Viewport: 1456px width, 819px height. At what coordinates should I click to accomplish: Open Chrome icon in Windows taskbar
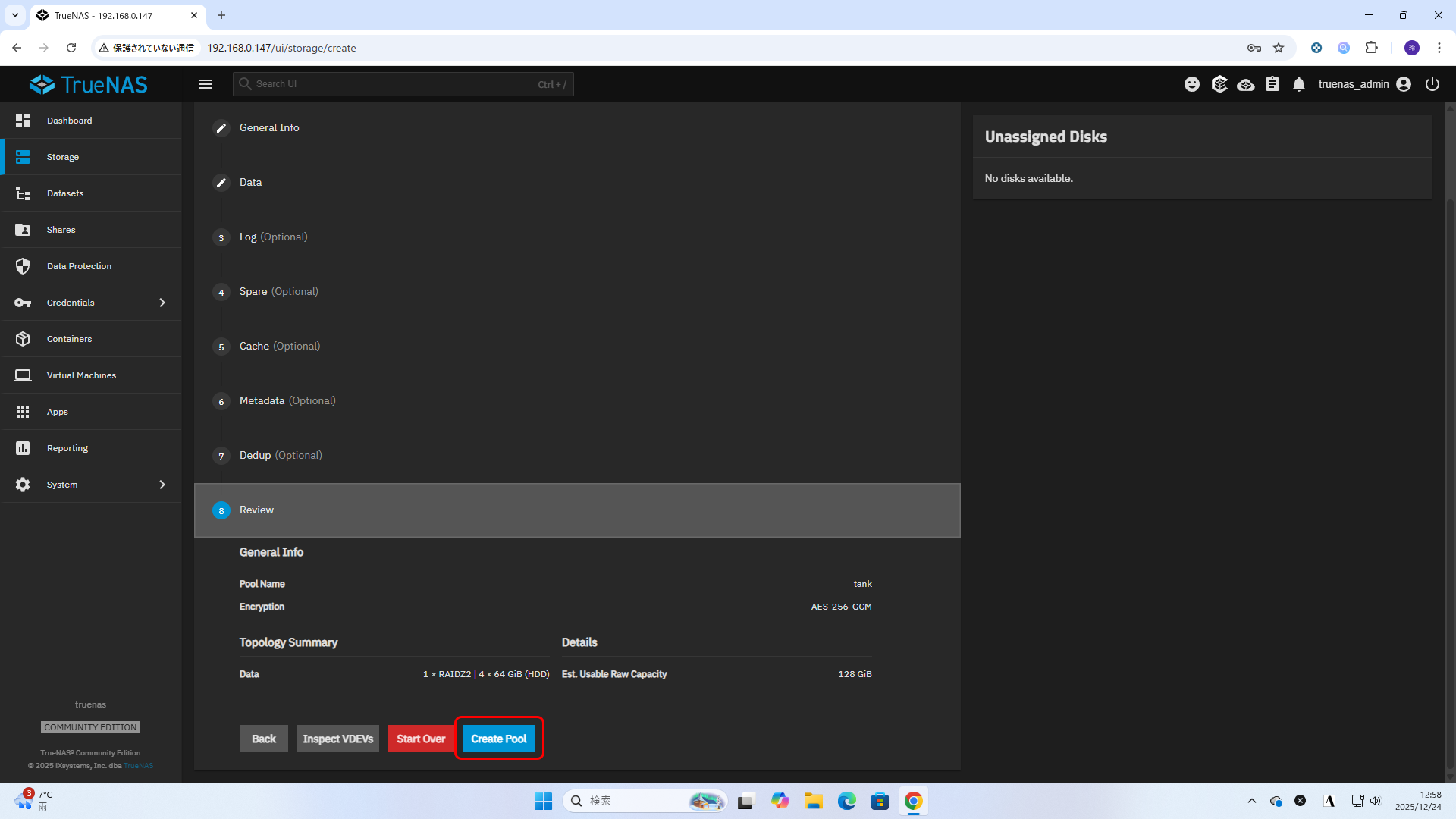[x=913, y=801]
